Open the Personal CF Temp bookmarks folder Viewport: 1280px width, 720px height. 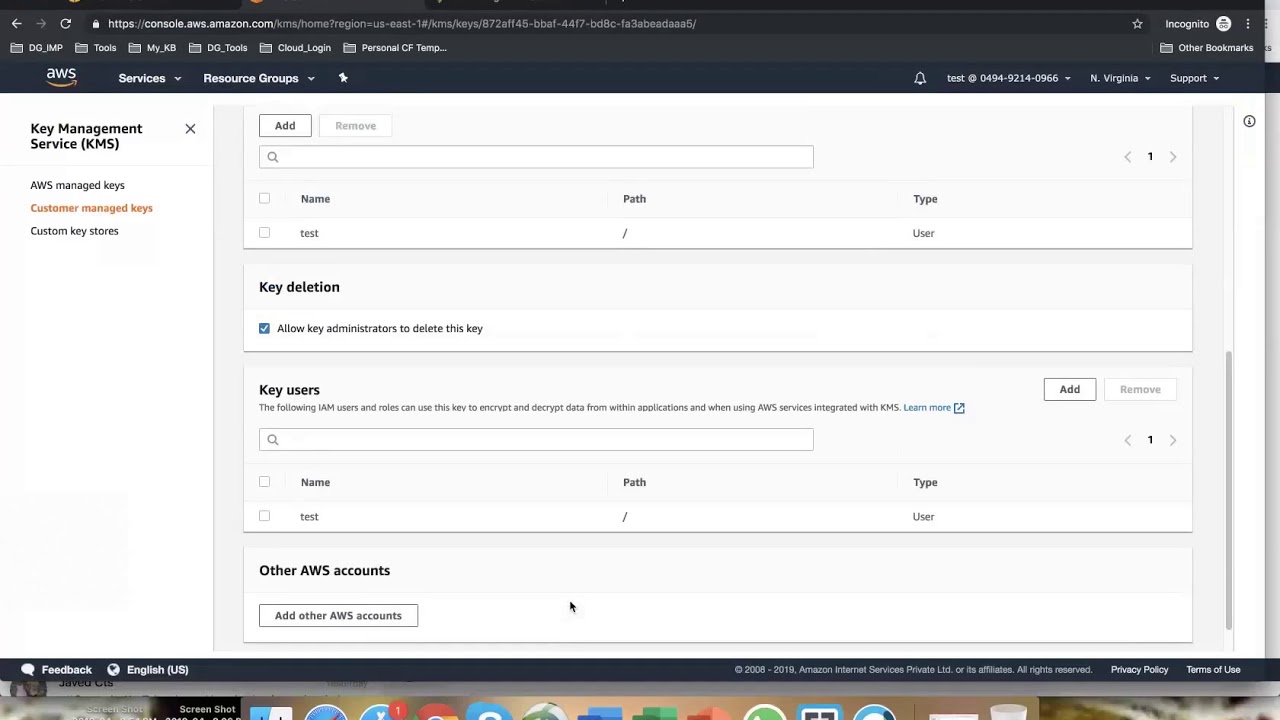395,48
